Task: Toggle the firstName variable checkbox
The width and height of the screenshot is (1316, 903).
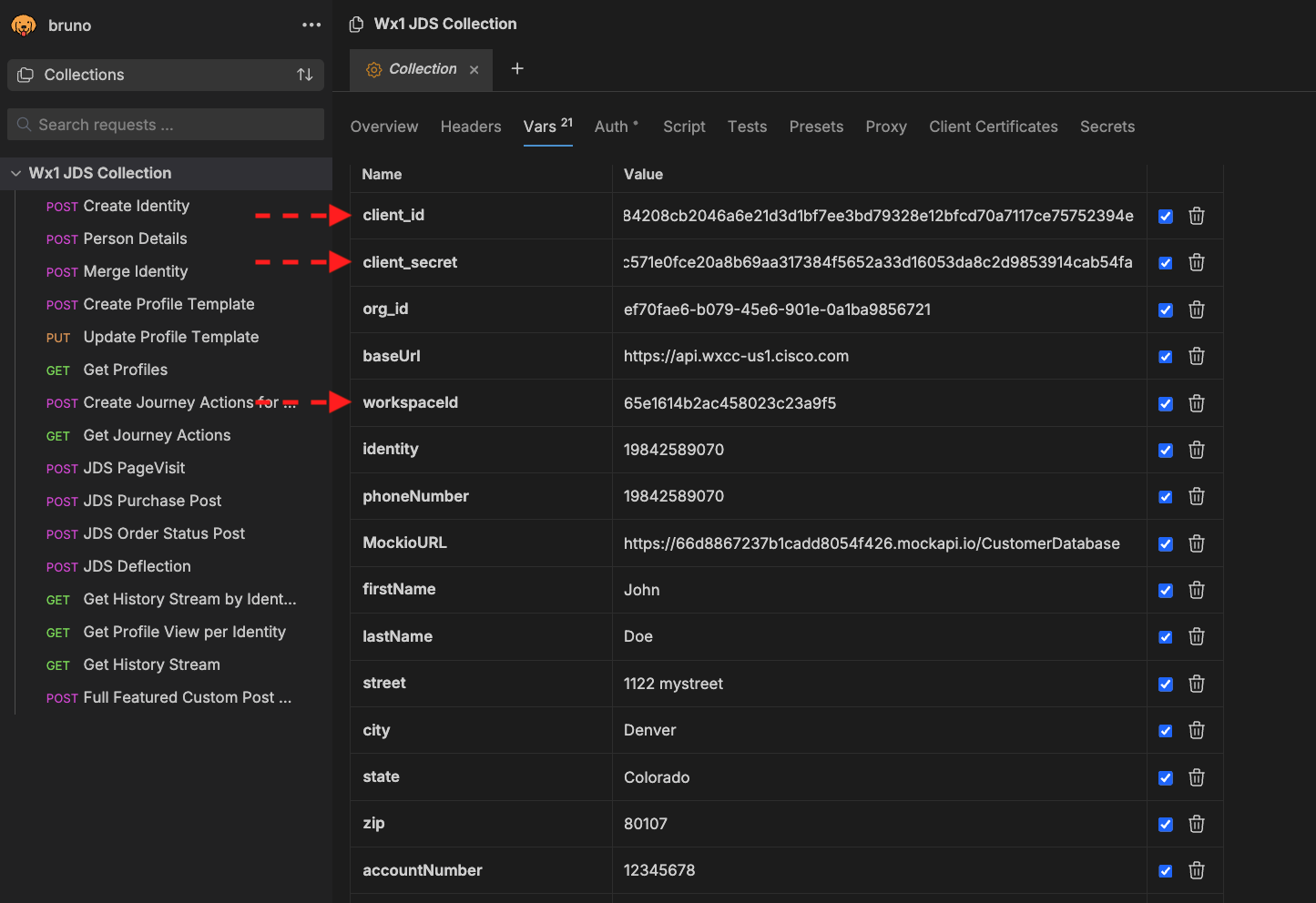Action: (x=1166, y=591)
